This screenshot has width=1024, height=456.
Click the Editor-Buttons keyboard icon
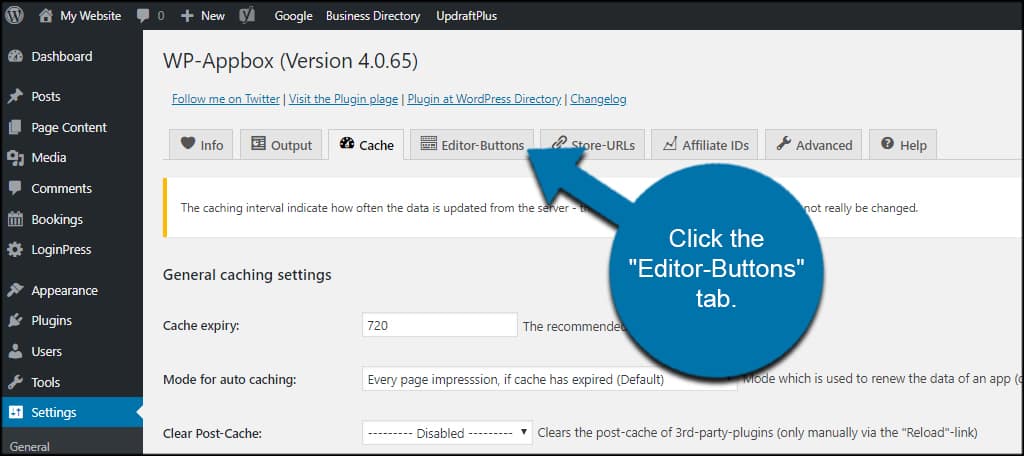click(x=428, y=144)
